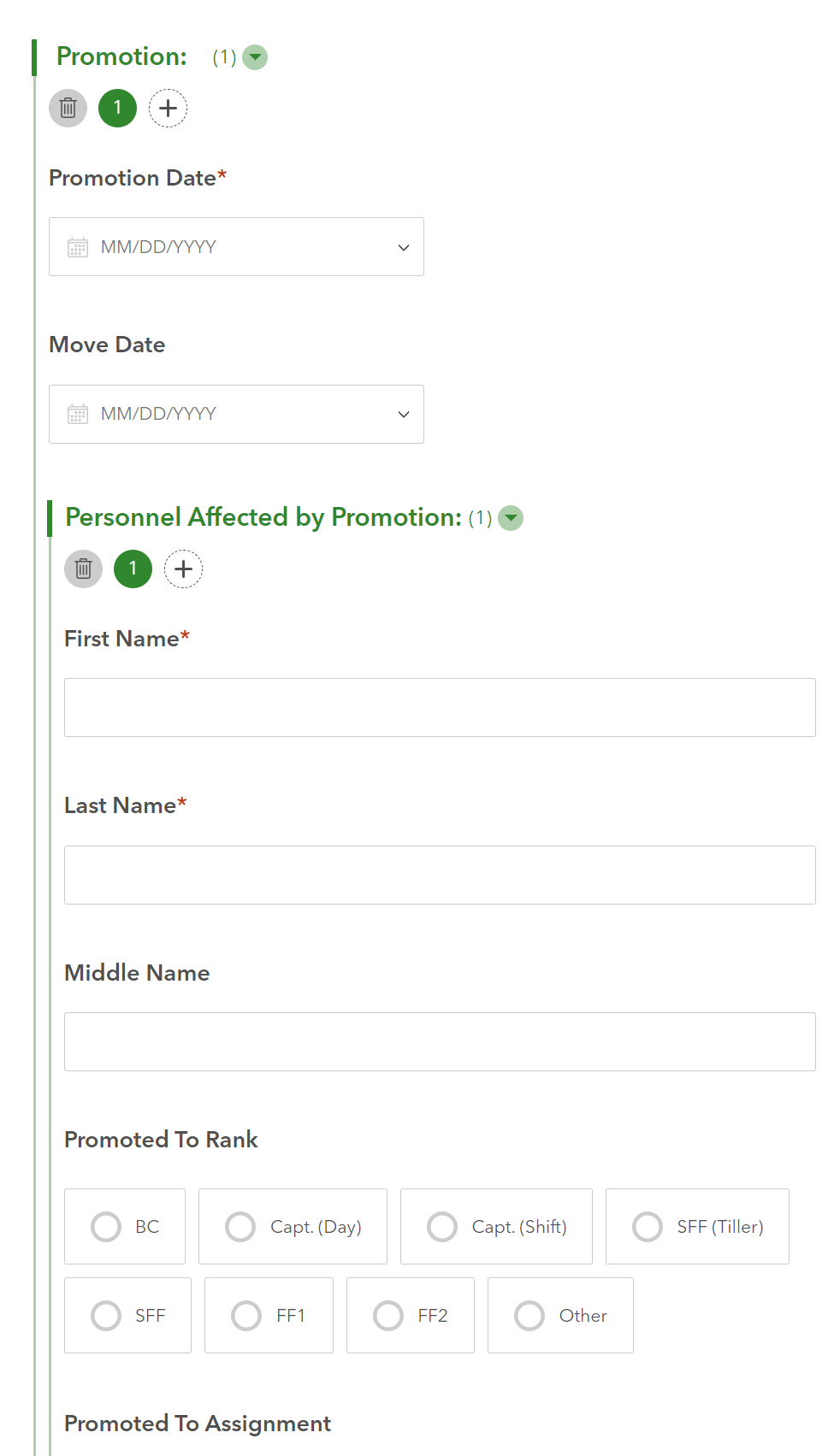
Task: Add another Promotion with plus icon
Action: 168,109
